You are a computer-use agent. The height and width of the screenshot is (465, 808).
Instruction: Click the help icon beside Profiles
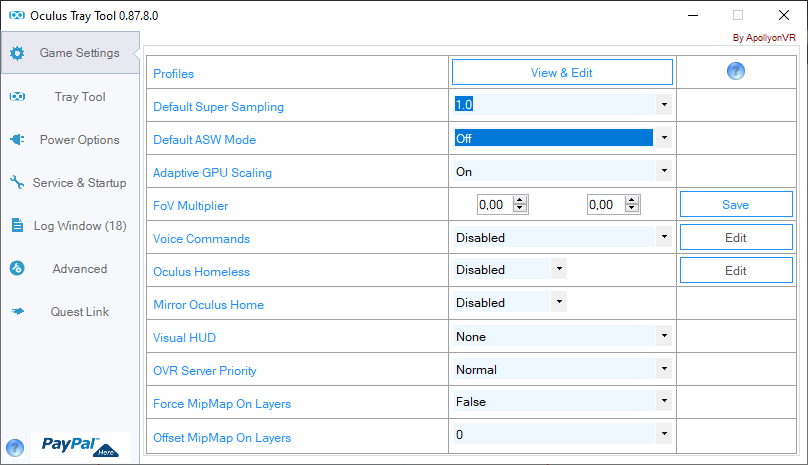(736, 71)
